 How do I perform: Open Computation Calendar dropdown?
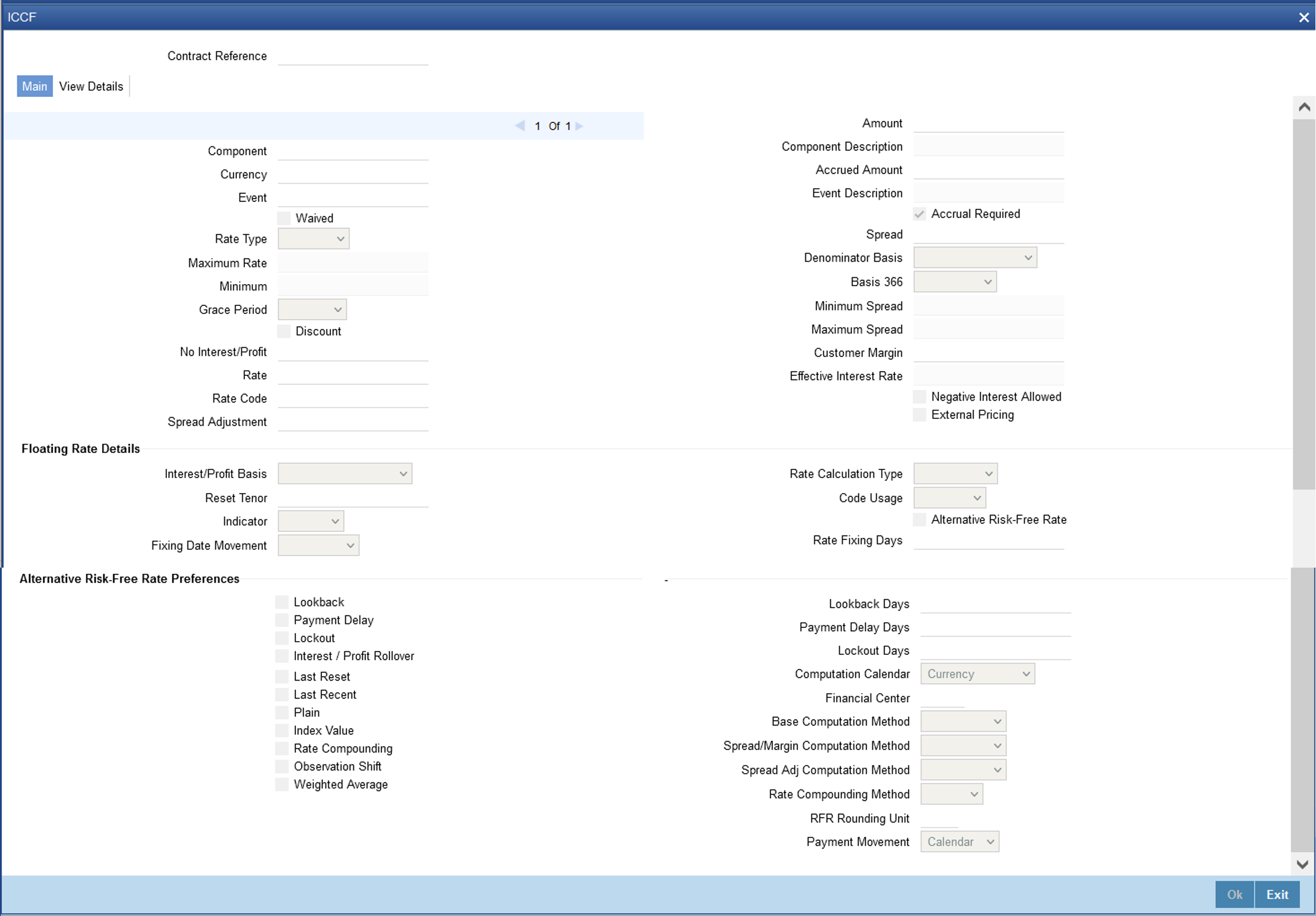pyautogui.click(x=977, y=674)
